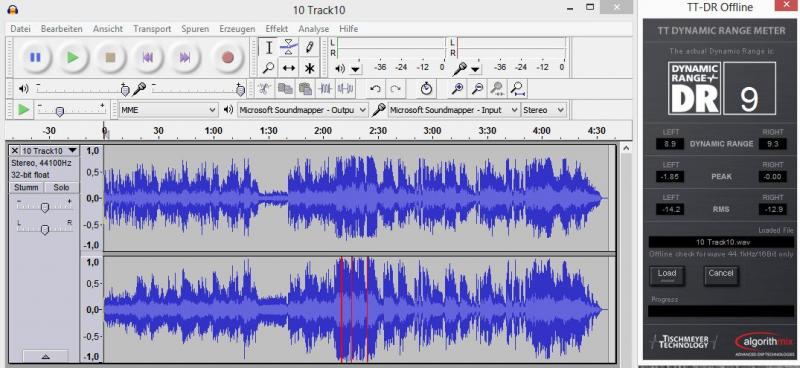Click the red Record button
Image resolution: width=800 pixels, height=368 pixels.
point(228,57)
